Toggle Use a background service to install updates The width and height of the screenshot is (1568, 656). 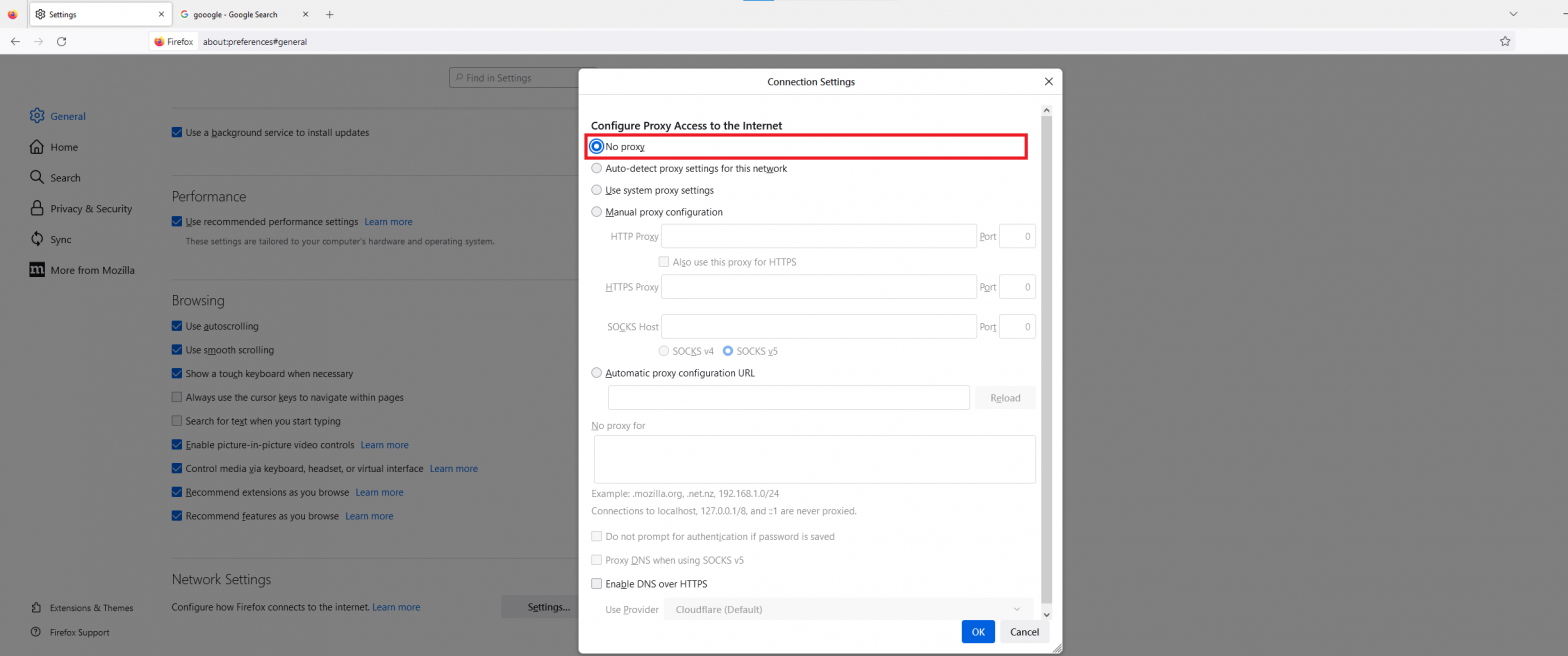(x=177, y=132)
